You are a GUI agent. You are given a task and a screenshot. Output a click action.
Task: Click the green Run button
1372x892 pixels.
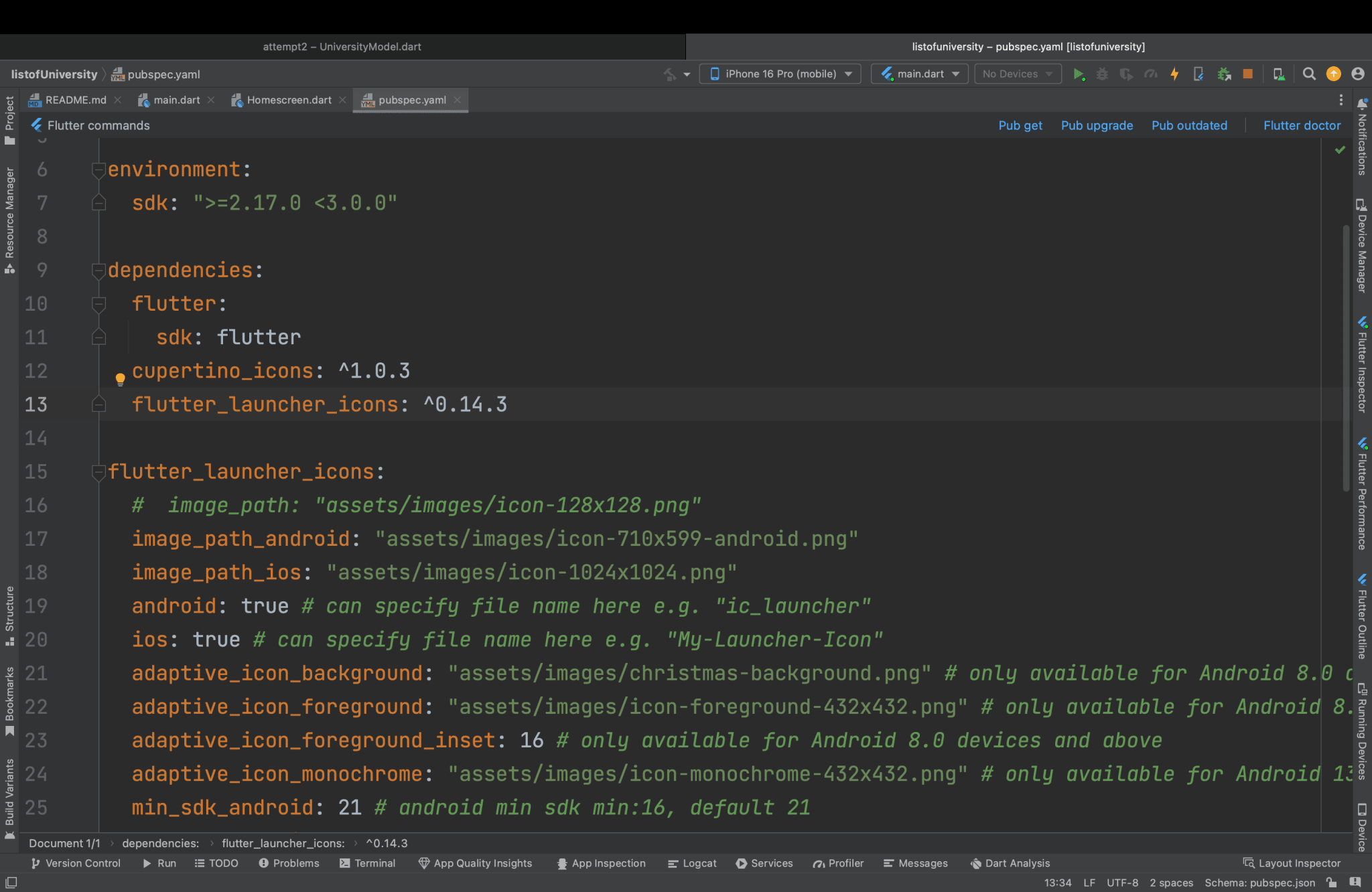pos(1078,74)
